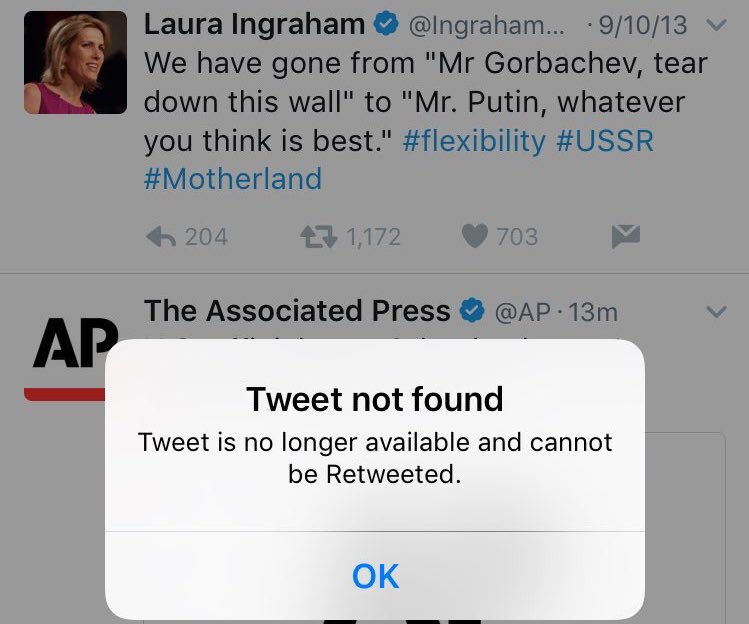Tap the 9/10/13 tweet date
The image size is (749, 624).
click(x=643, y=25)
